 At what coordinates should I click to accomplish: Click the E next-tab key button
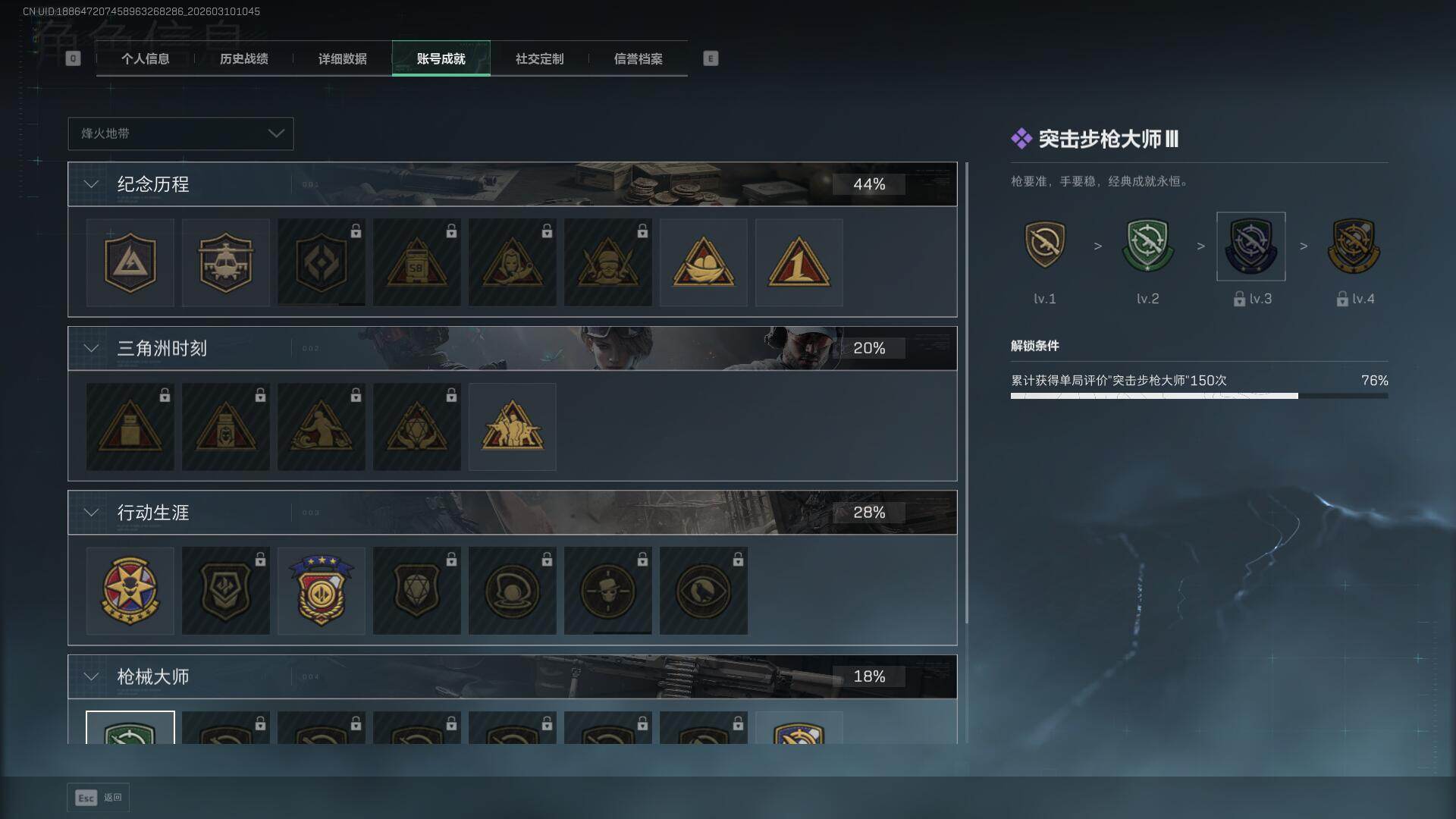click(711, 58)
